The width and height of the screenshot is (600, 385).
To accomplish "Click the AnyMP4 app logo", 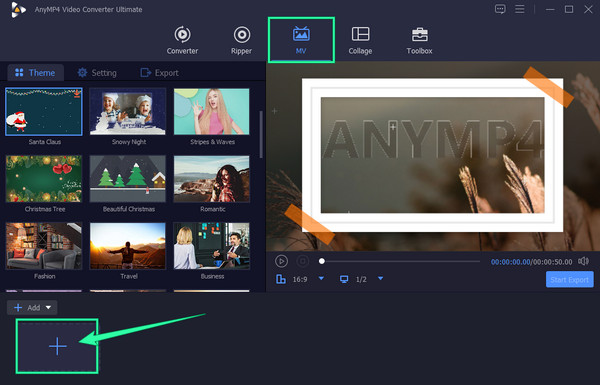I will pos(18,10).
